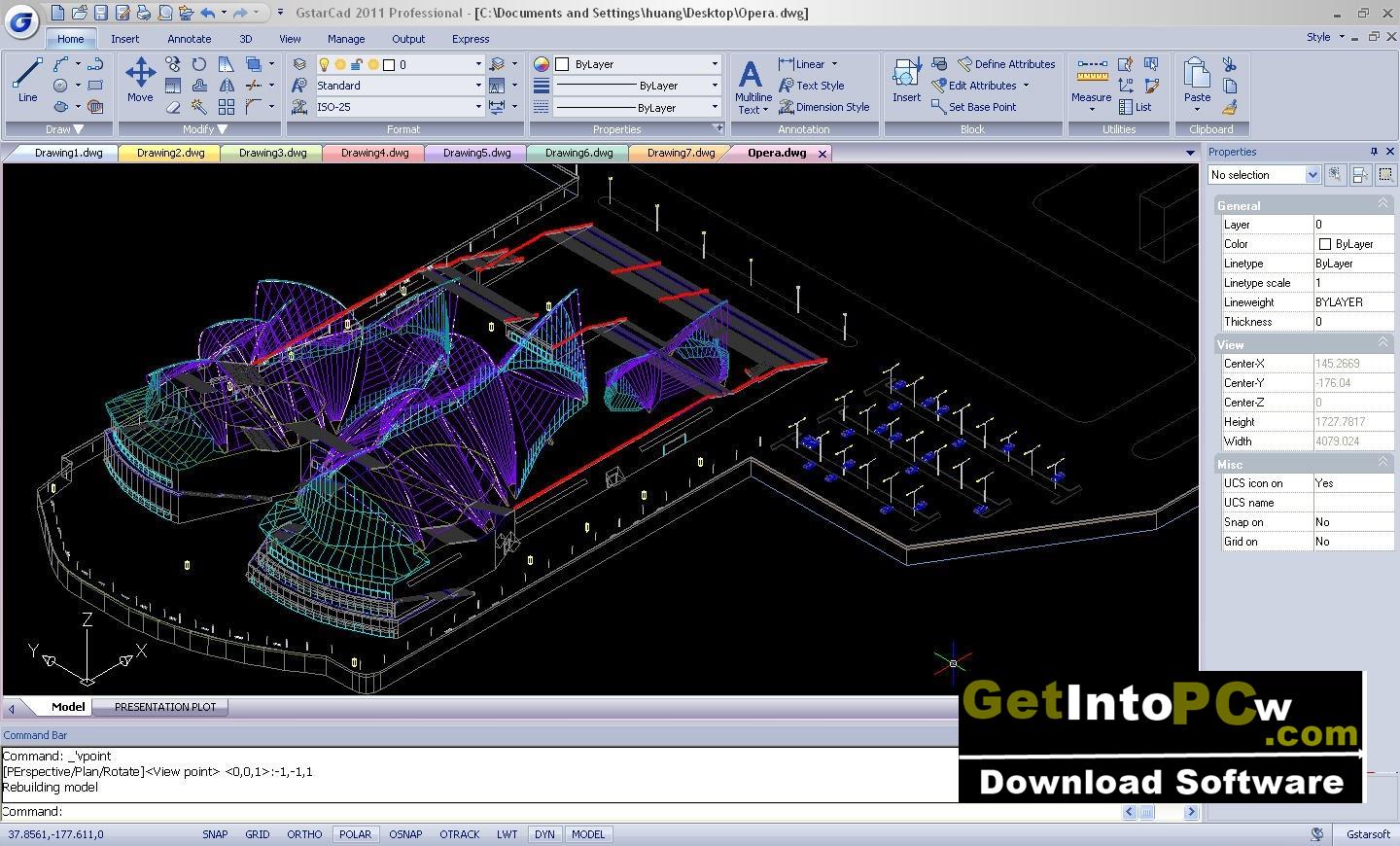This screenshot has height=846, width=1400.
Task: Click the Open file icon
Action: point(80,13)
